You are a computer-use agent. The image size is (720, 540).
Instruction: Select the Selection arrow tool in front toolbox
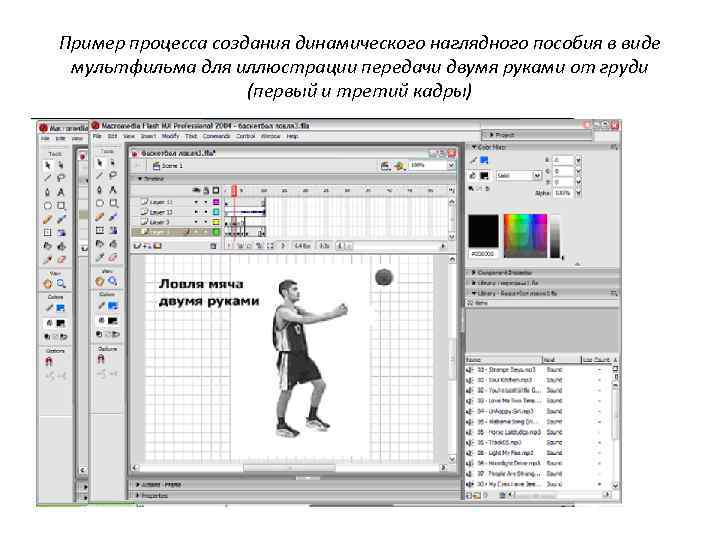point(100,163)
